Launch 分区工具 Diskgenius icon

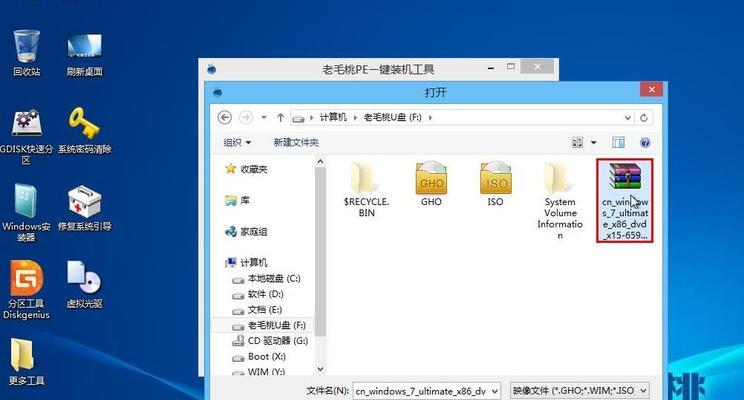point(27,290)
